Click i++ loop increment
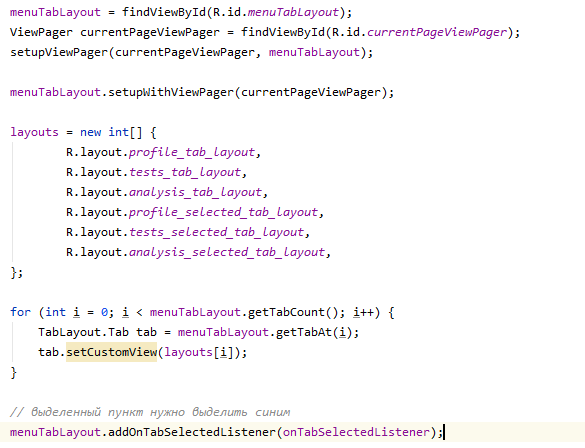Viewport: 585px width, 448px height. tap(363, 312)
